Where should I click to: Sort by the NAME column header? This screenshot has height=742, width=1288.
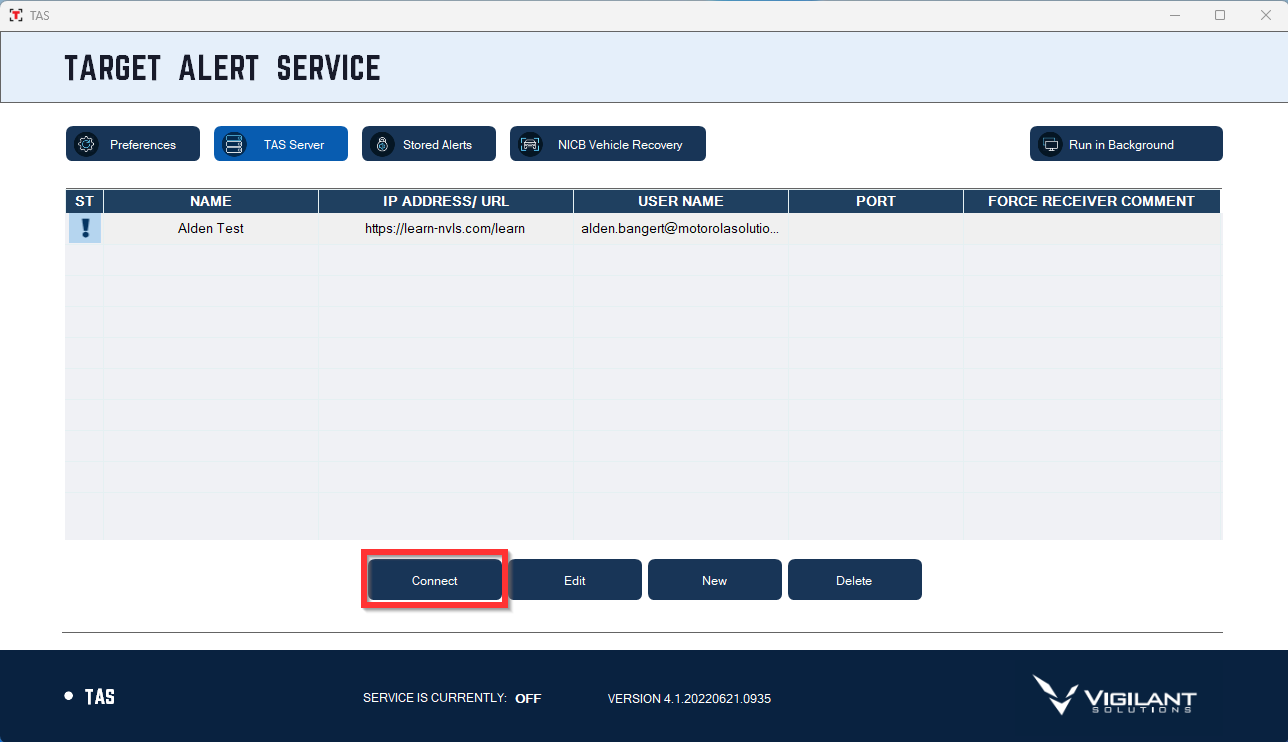[x=211, y=201]
